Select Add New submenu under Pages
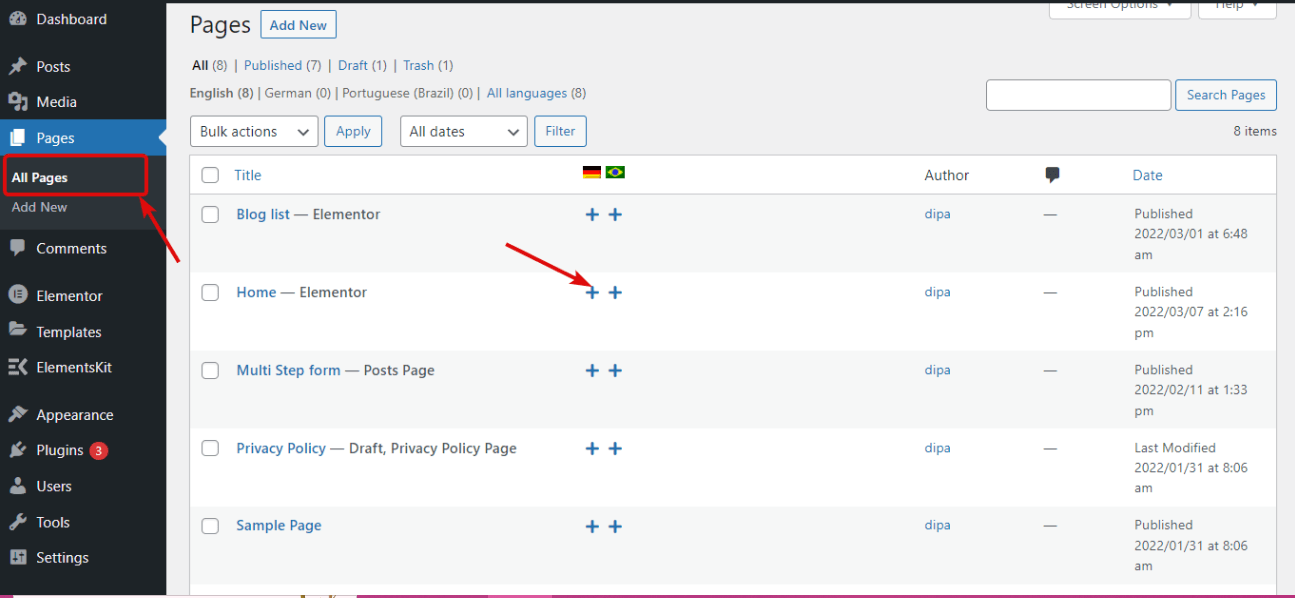The image size is (1295, 598). pyautogui.click(x=40, y=207)
